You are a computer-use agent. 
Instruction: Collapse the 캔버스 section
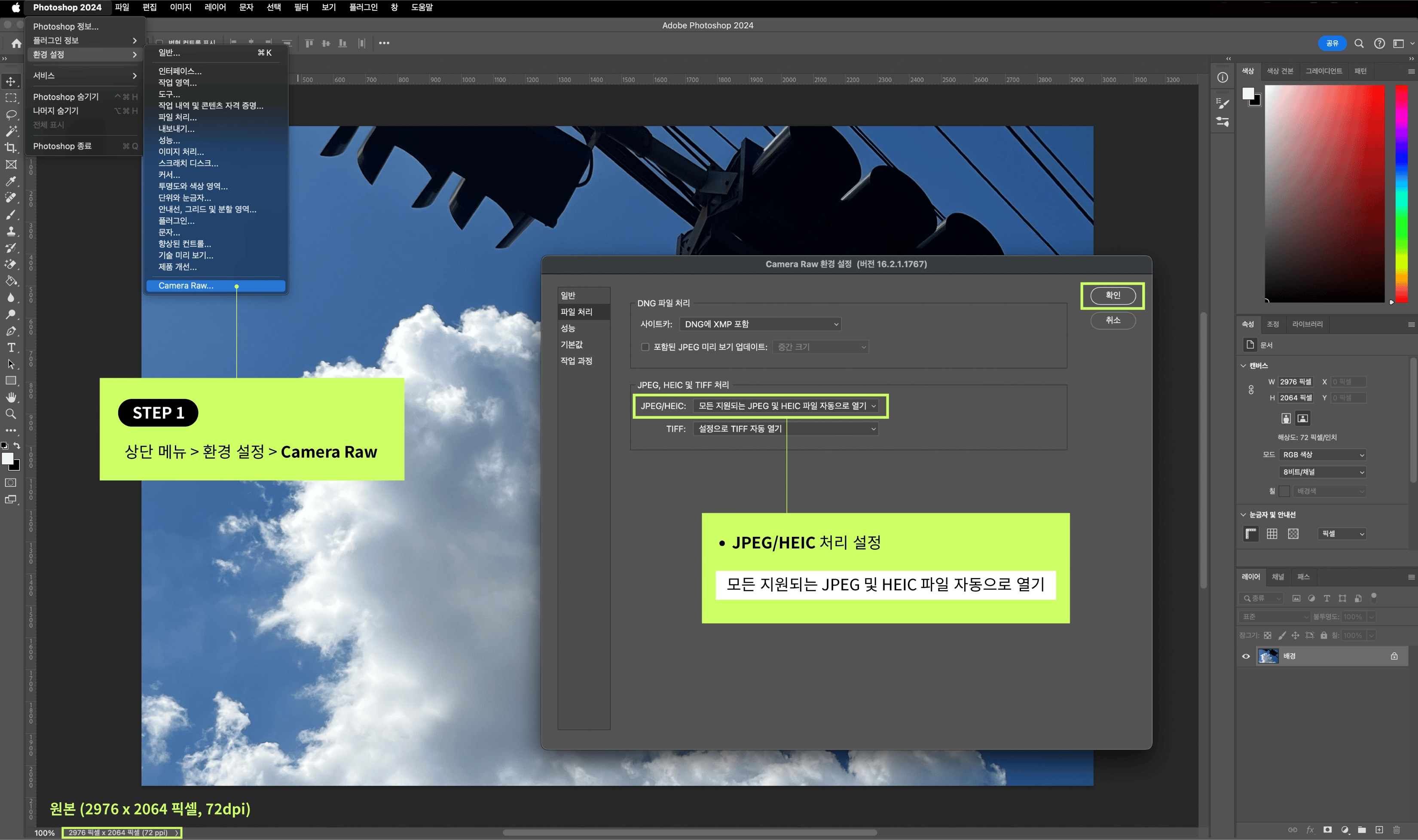[x=1244, y=365]
